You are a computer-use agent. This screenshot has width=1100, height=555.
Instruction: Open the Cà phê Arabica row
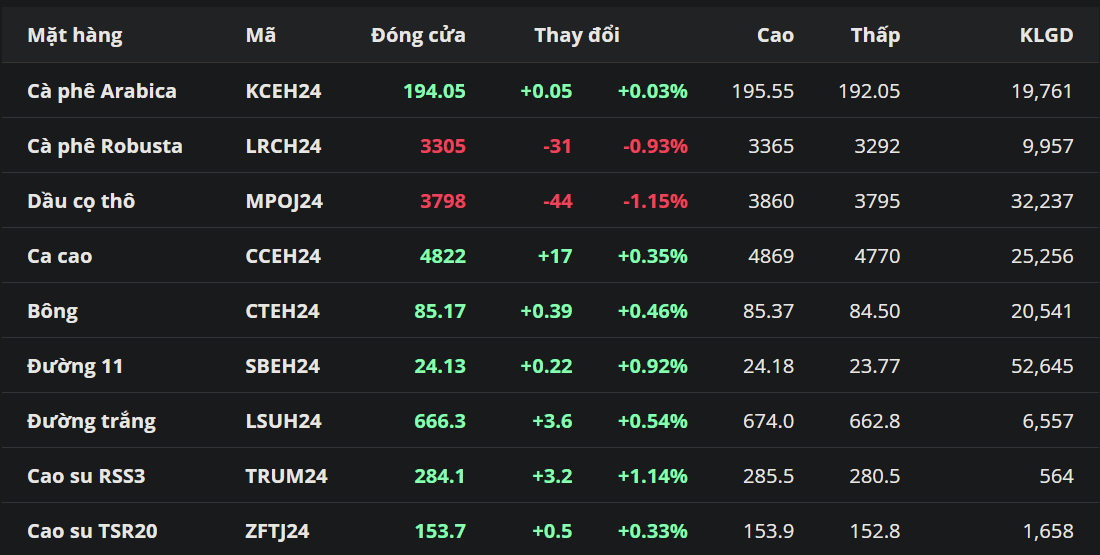click(102, 91)
